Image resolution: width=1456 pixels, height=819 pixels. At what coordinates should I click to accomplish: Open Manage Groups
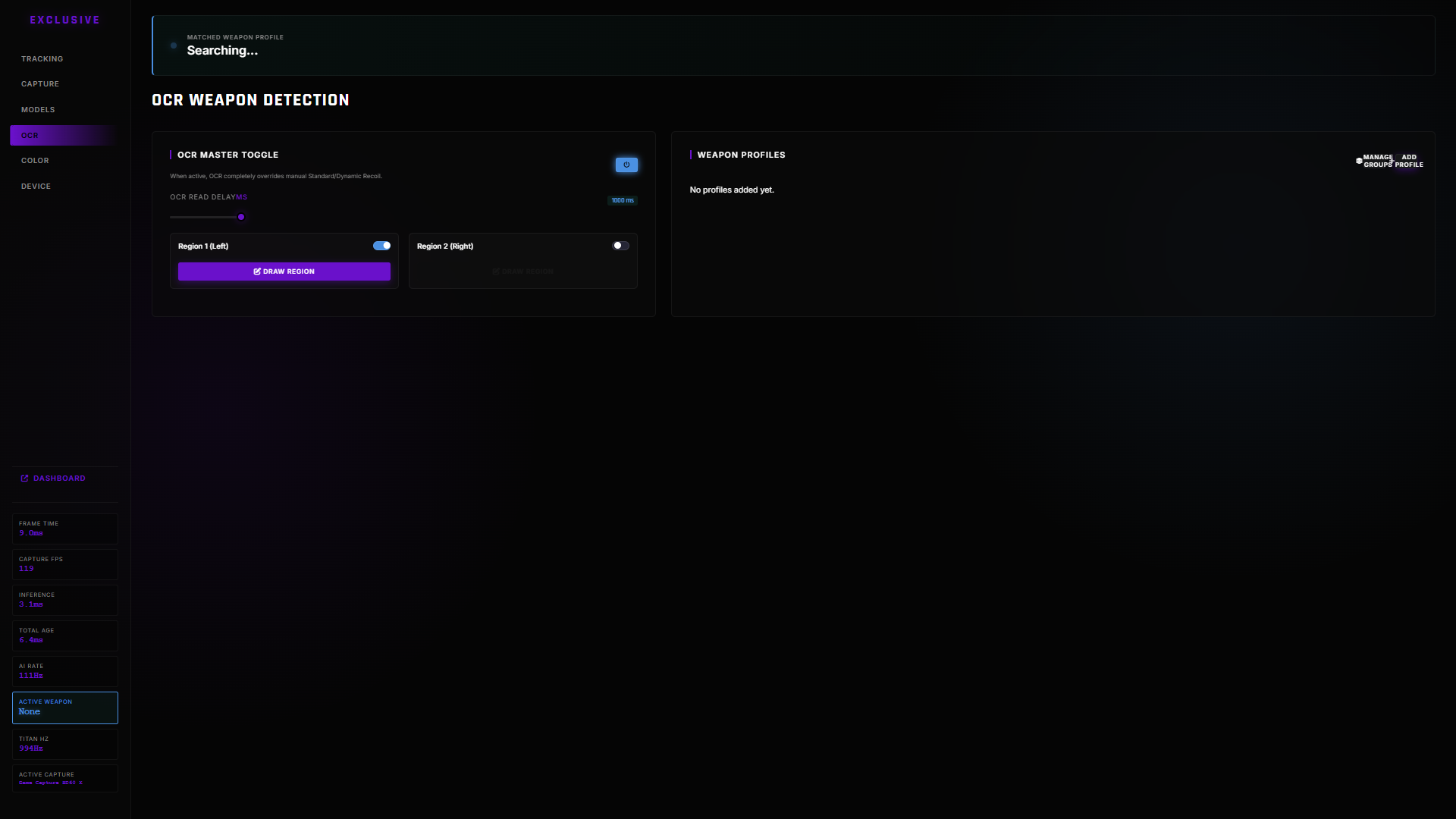(x=1377, y=161)
